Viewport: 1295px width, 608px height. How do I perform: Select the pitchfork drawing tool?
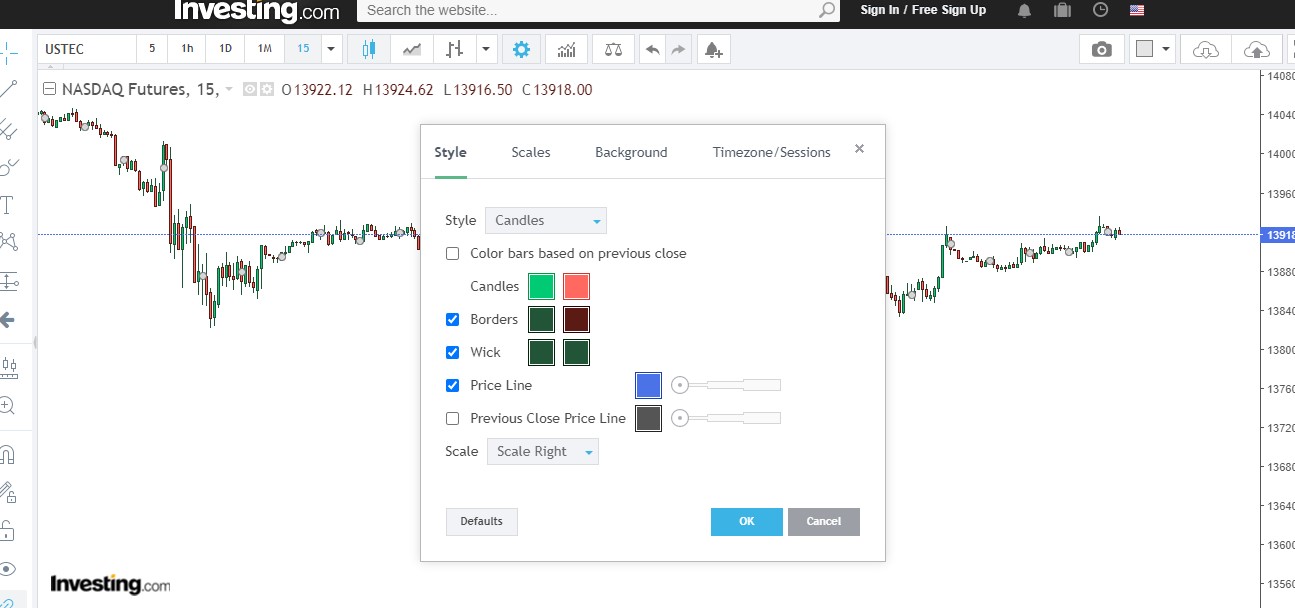tap(8, 128)
